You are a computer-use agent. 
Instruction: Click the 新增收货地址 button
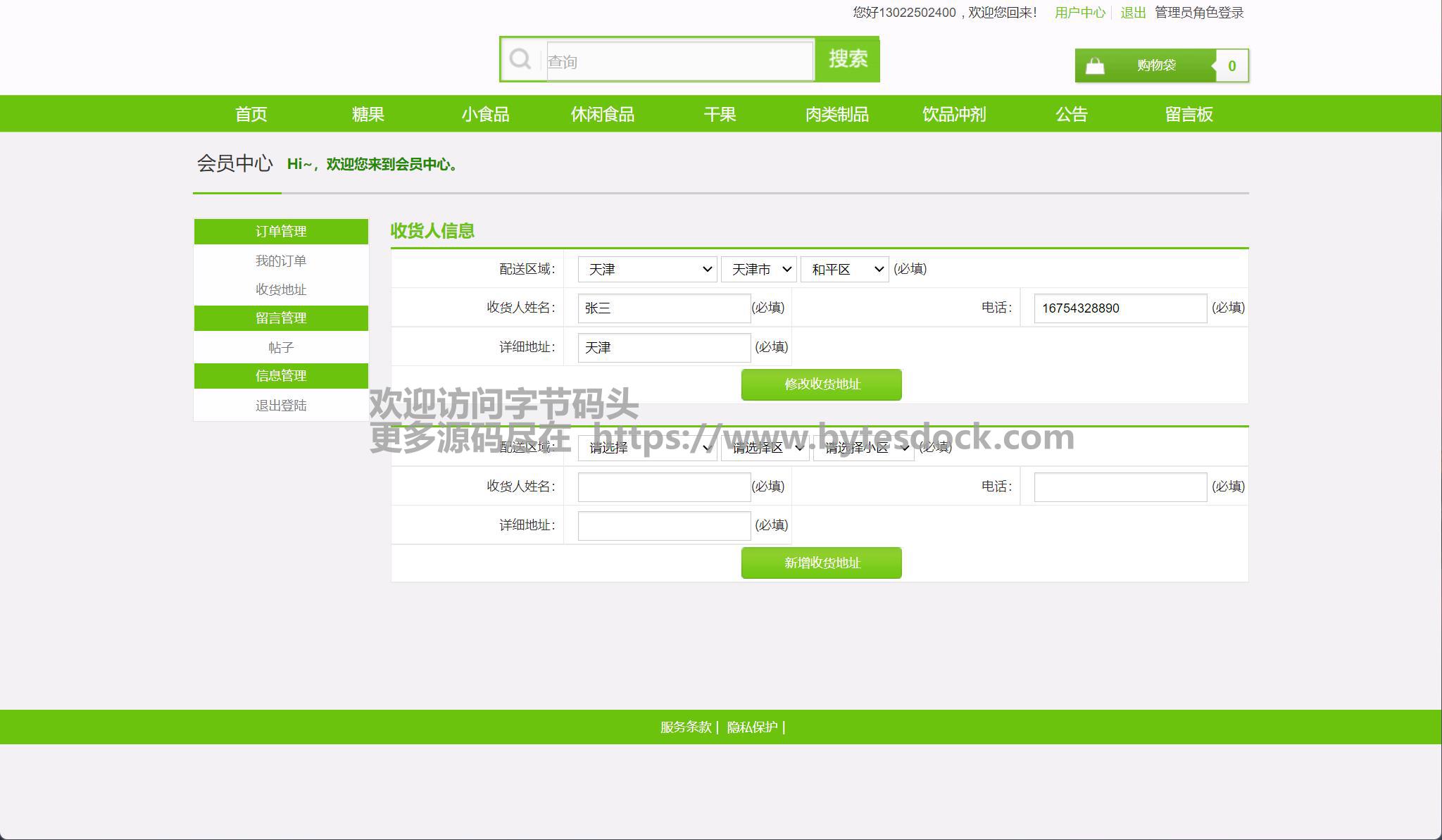pos(821,563)
